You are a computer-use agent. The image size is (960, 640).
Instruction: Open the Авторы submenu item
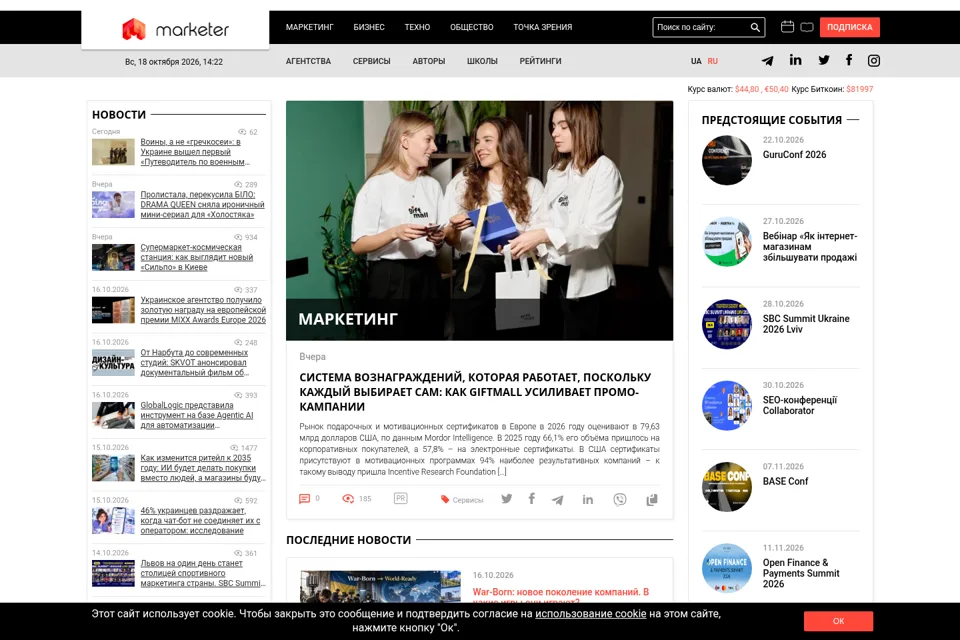tap(429, 61)
